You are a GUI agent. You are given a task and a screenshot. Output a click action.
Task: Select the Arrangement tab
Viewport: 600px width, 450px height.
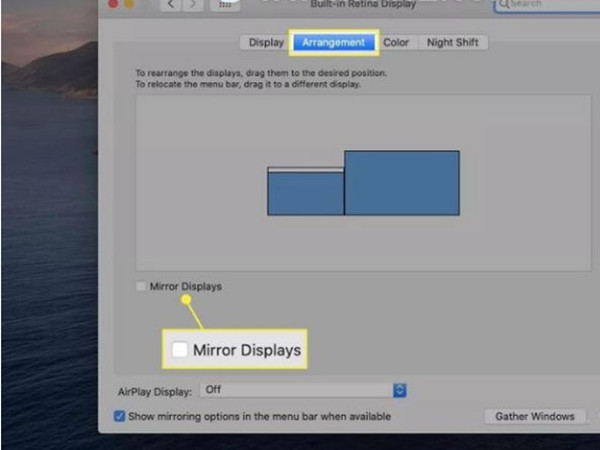[334, 42]
